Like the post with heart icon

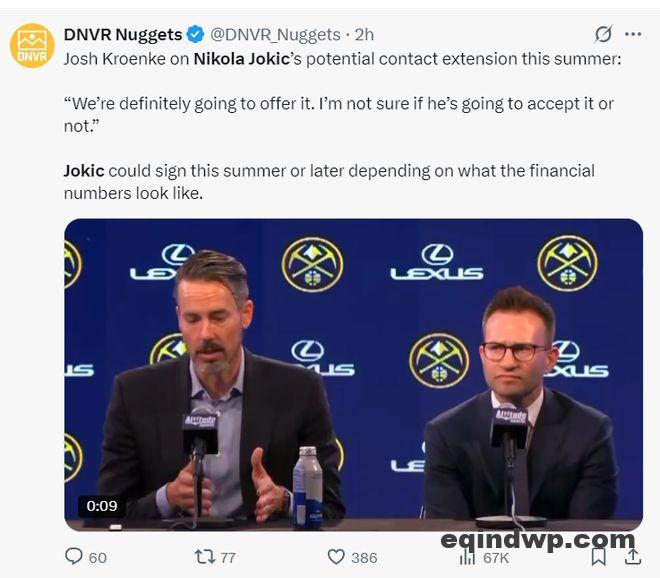[336, 557]
